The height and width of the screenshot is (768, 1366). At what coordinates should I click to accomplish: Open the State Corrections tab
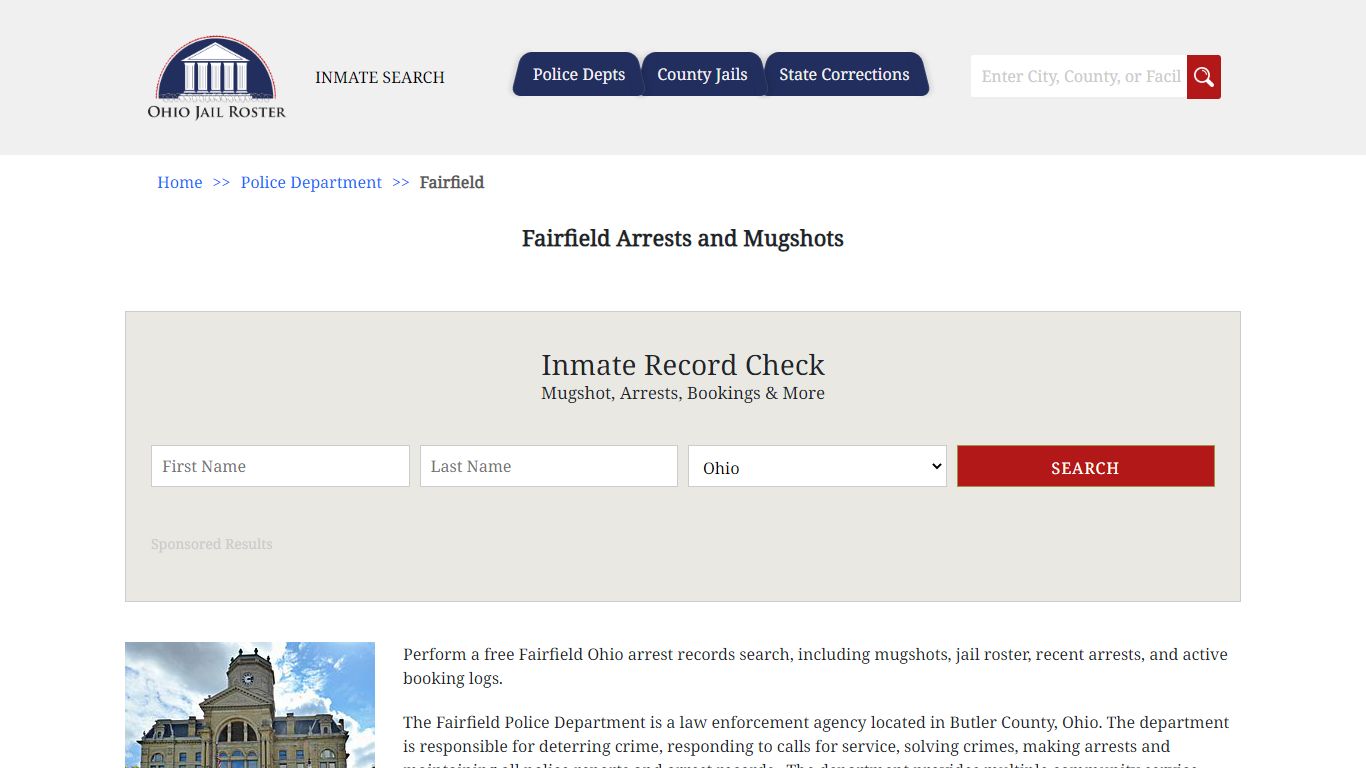845,74
